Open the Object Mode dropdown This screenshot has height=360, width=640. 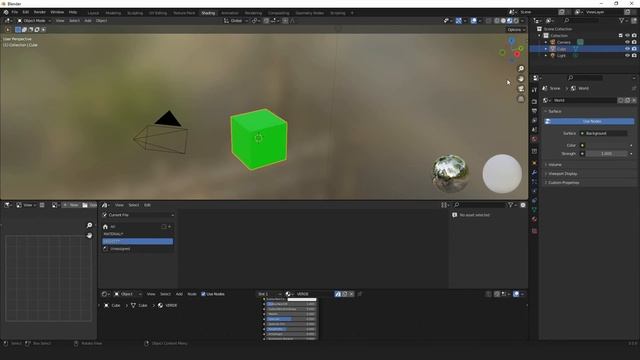(x=34, y=20)
